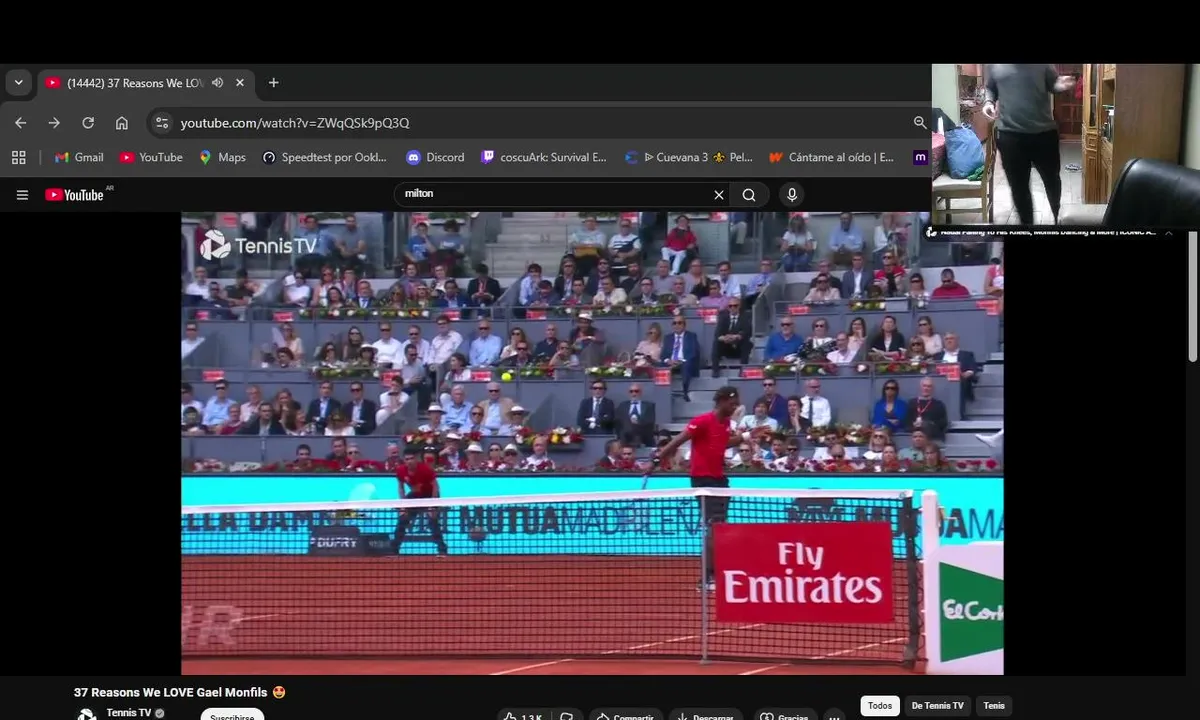The height and width of the screenshot is (720, 1200).
Task: View site information icon in address bar
Action: (x=162, y=123)
